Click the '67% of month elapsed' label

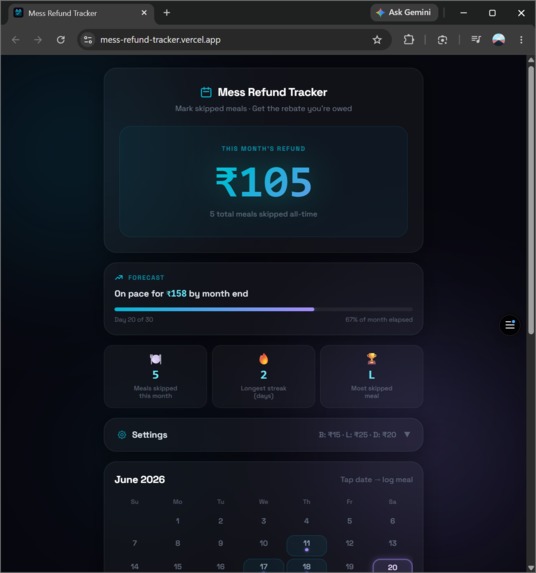(379, 319)
